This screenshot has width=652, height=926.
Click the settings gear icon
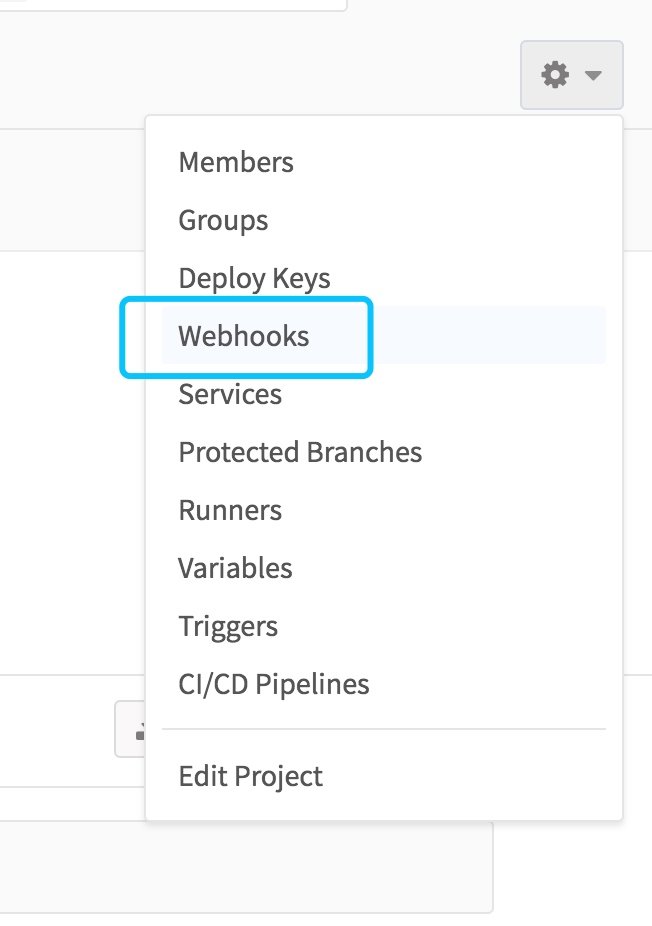click(x=555, y=75)
